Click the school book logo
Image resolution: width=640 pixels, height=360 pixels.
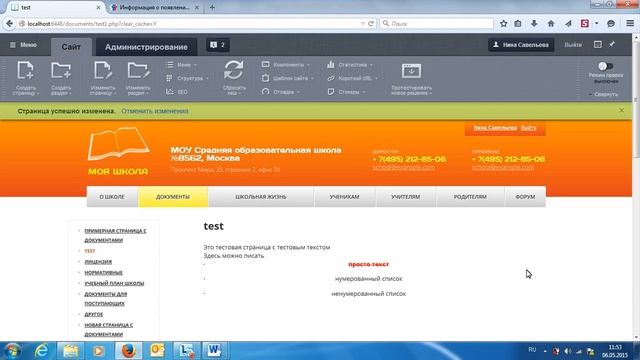[118, 143]
